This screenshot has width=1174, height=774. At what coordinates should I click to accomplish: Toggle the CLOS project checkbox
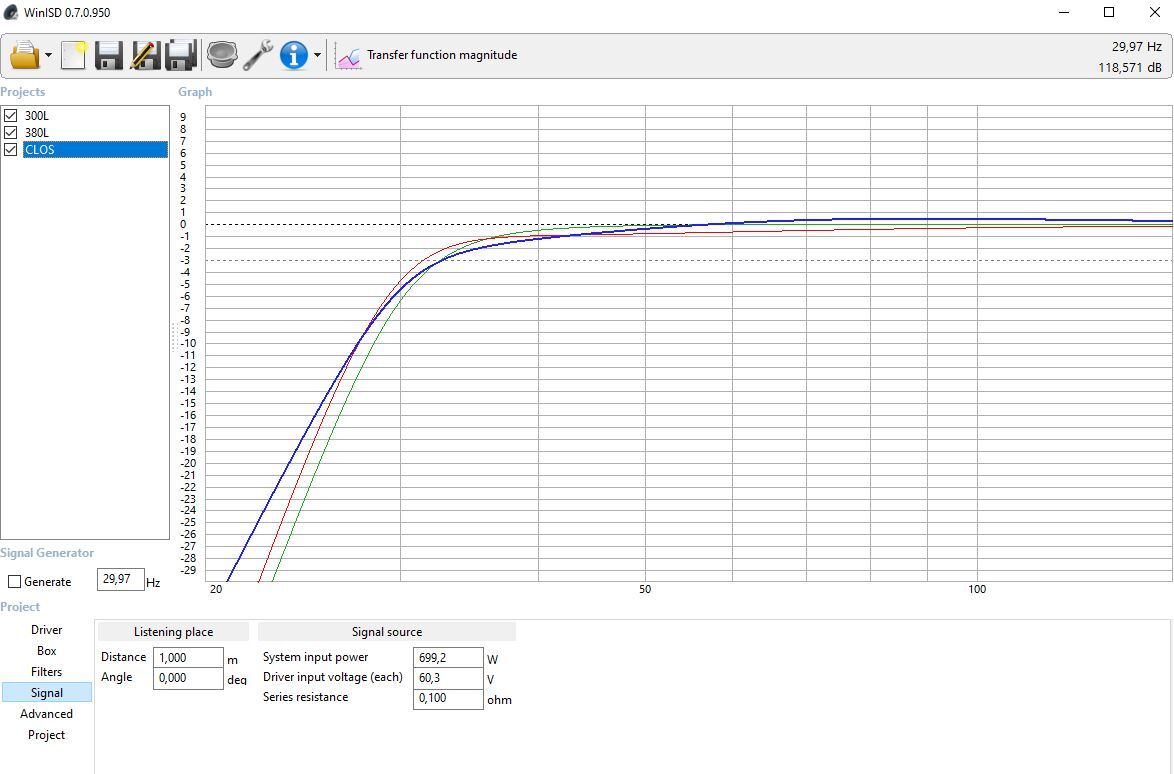point(10,149)
